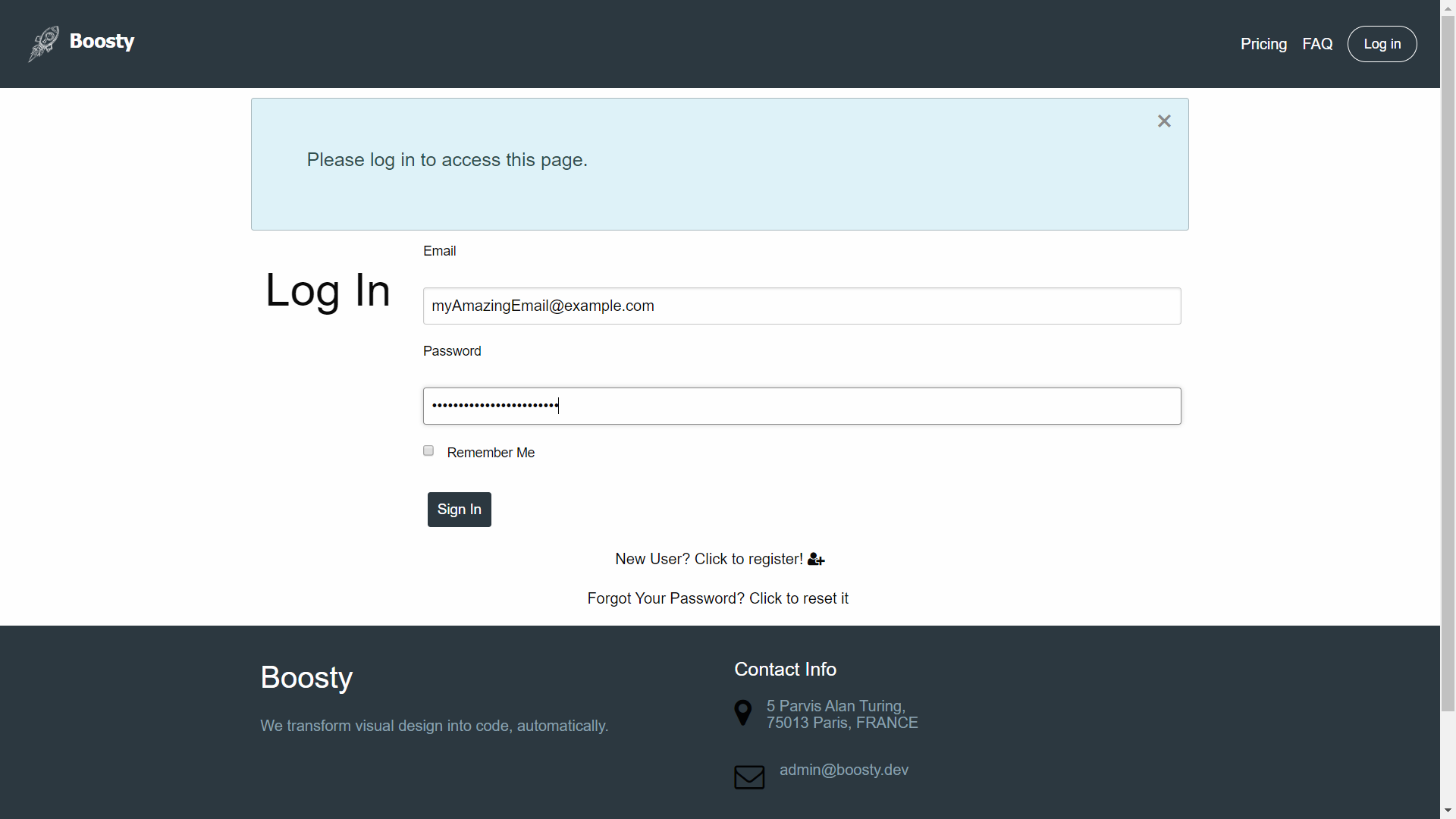Image resolution: width=1456 pixels, height=819 pixels.
Task: Open the Pricing page from navbar
Action: [1263, 44]
